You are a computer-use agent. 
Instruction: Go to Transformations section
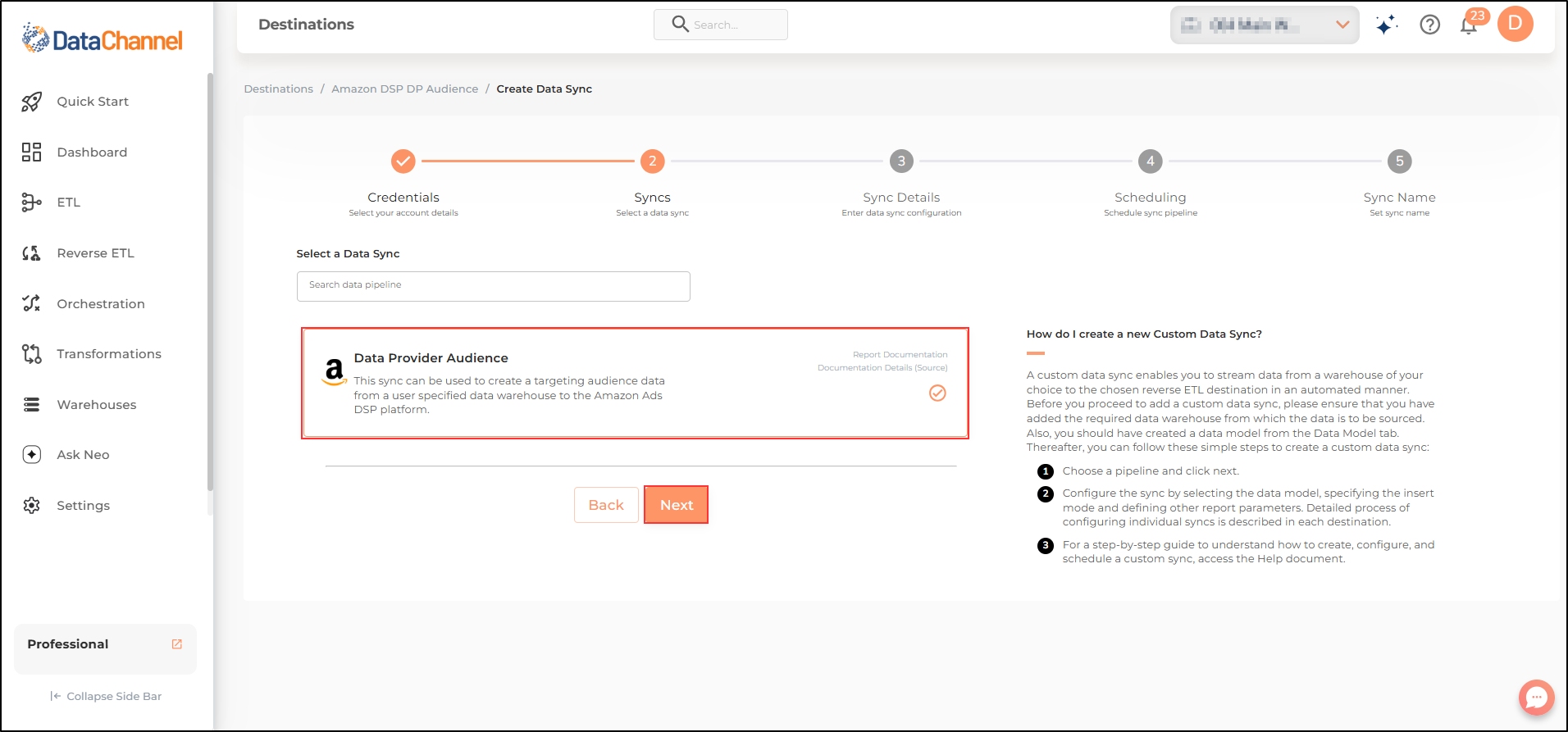click(109, 354)
